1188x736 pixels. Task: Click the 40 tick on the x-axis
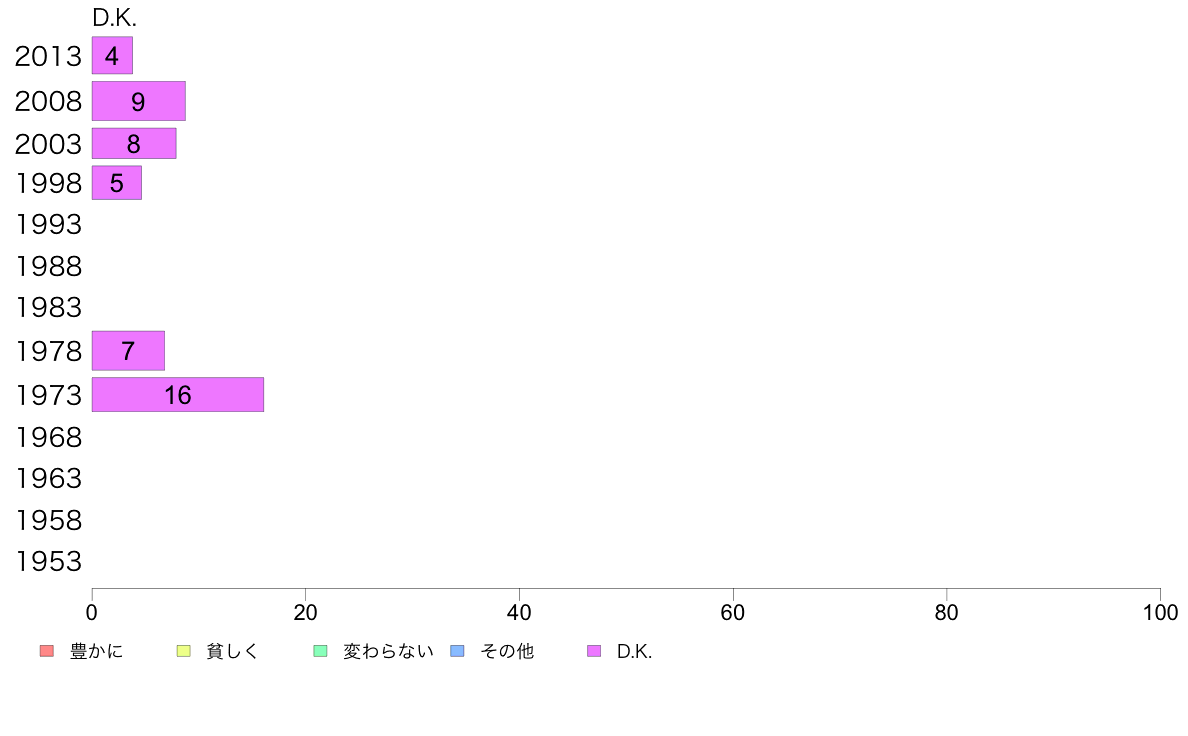(519, 612)
